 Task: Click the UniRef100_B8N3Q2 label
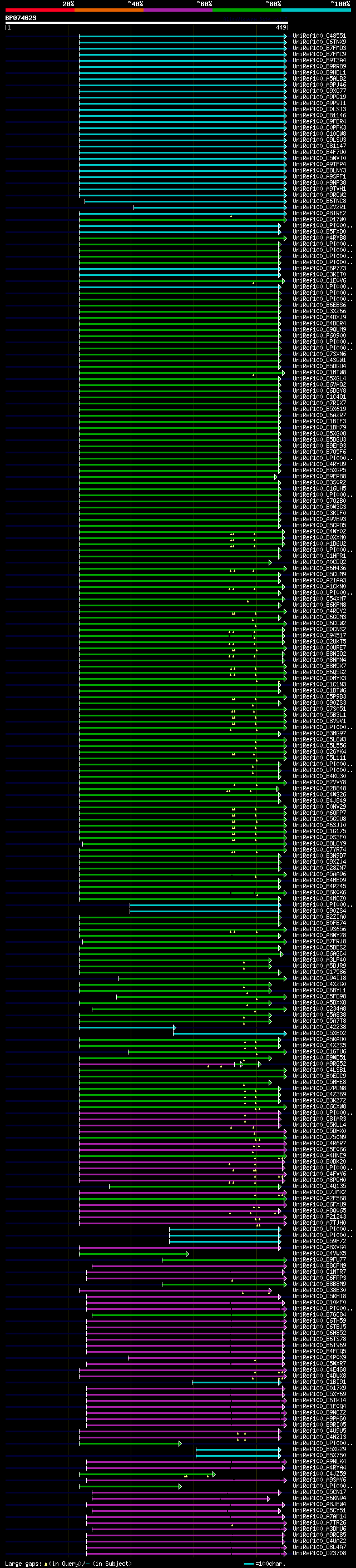319,654
